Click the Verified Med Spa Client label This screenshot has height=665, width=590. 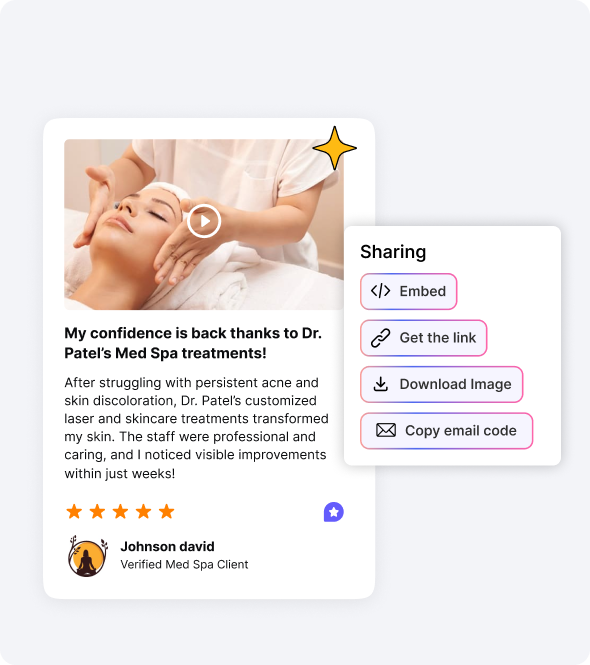[184, 564]
